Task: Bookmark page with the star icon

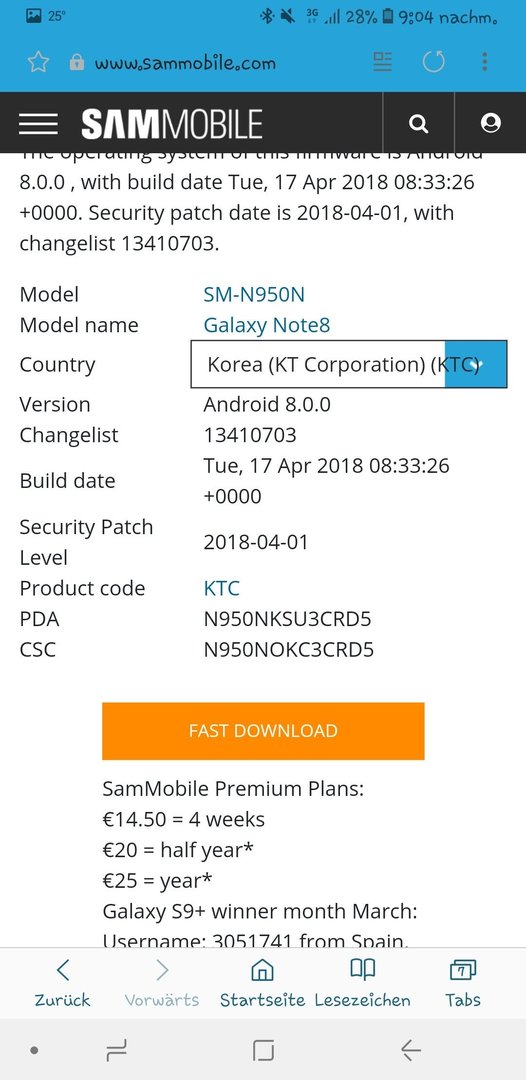Action: coord(39,63)
